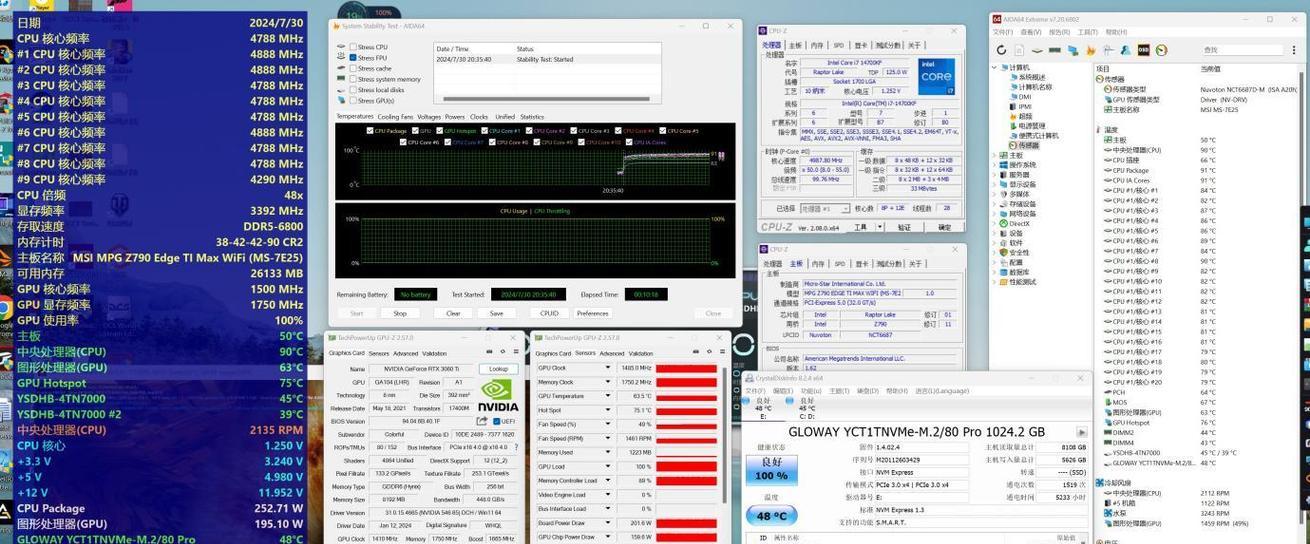This screenshot has height=544, width=1310.
Task: Click the Clear button in stability test
Action: [453, 313]
